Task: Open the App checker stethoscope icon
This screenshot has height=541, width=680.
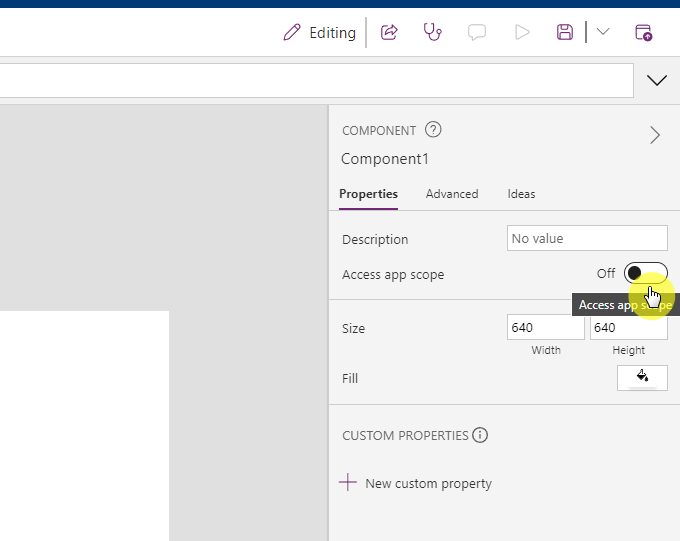Action: (x=432, y=32)
